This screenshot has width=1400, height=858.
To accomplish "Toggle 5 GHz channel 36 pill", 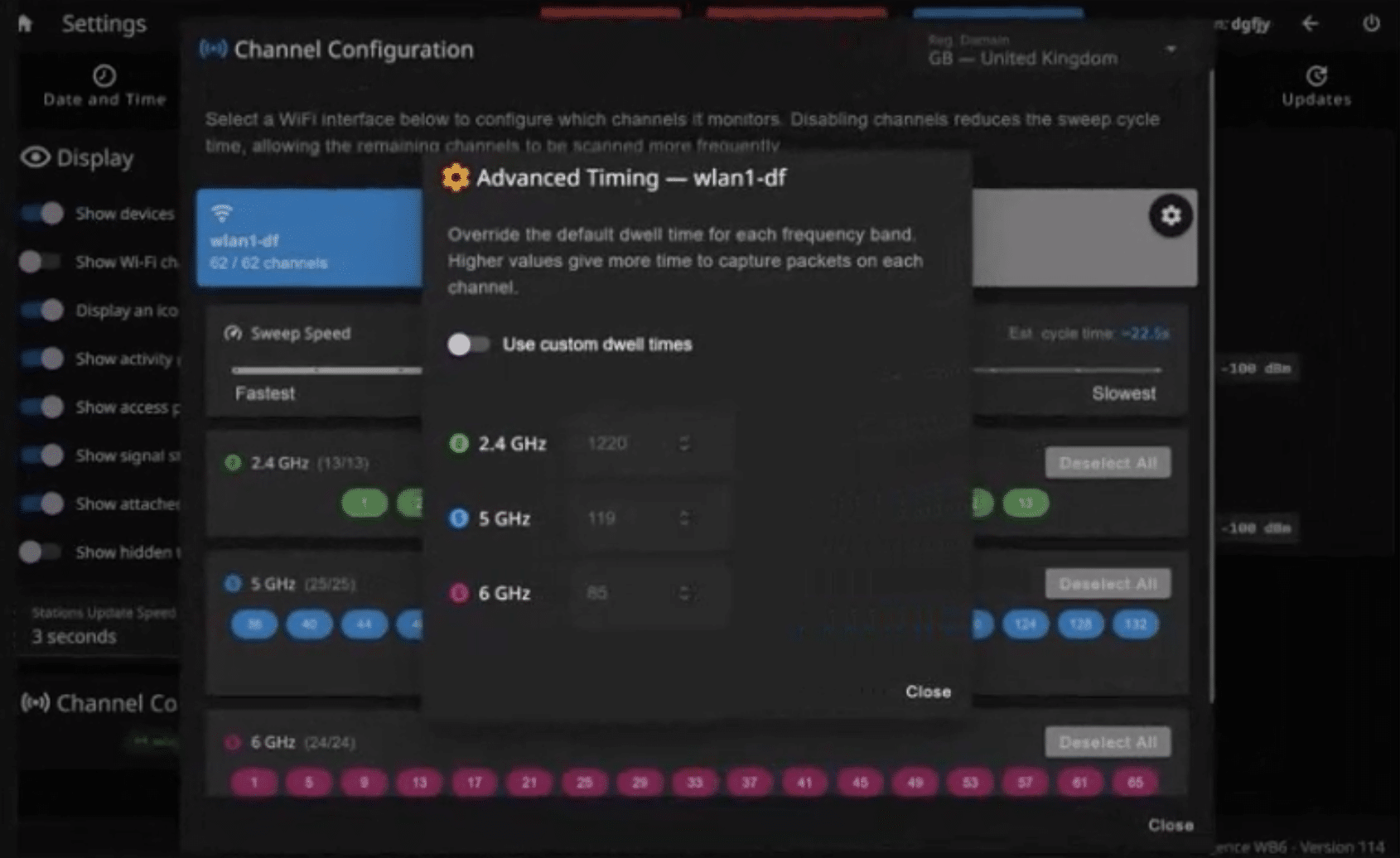I will pyautogui.click(x=254, y=624).
